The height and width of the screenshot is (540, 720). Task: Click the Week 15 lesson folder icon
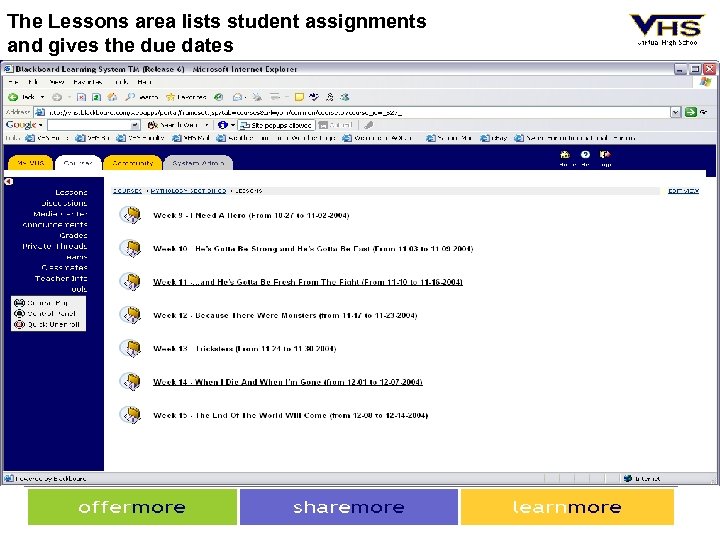point(131,415)
